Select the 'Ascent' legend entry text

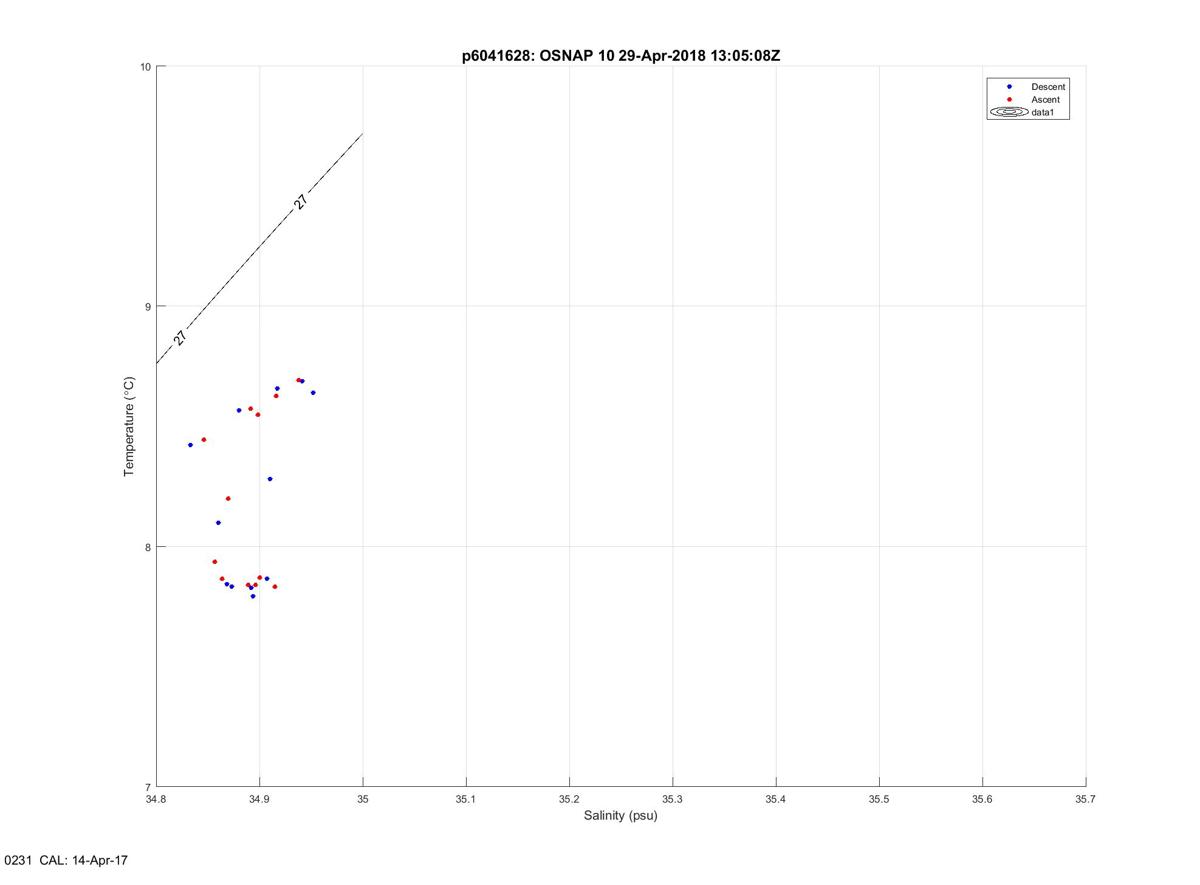tap(1045, 100)
